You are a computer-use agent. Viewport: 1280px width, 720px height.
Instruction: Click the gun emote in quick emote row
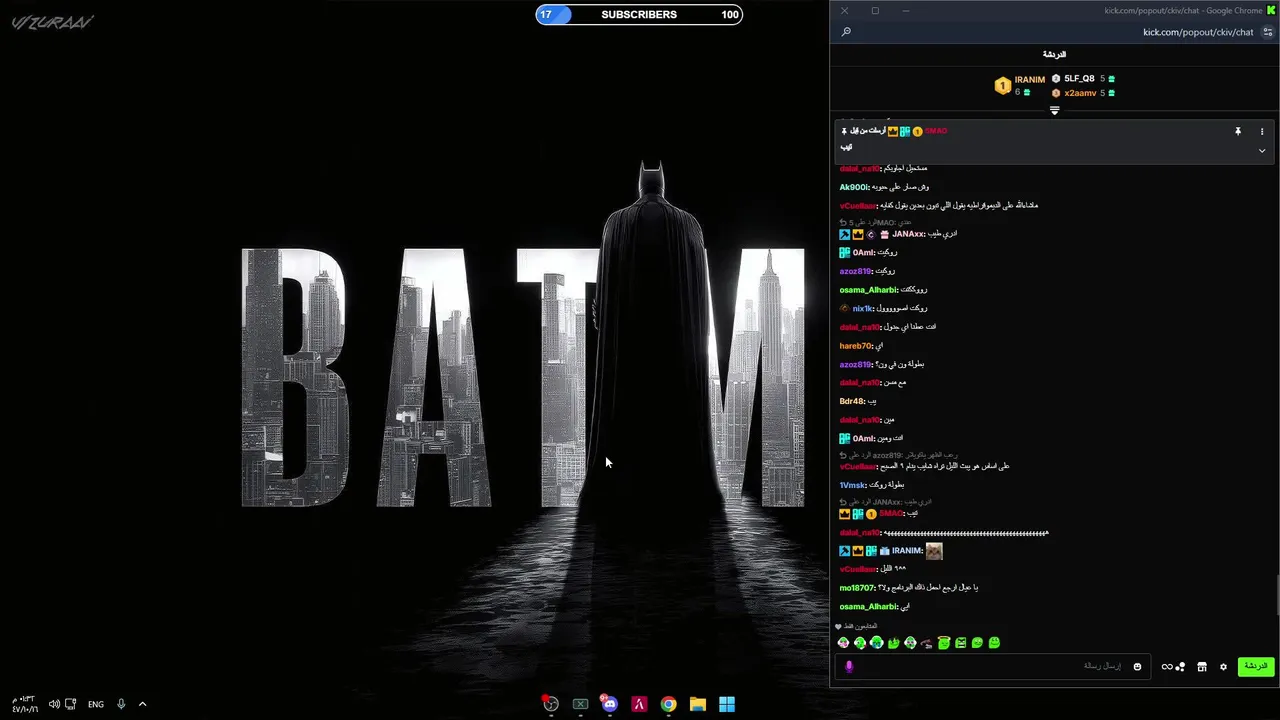point(927,643)
